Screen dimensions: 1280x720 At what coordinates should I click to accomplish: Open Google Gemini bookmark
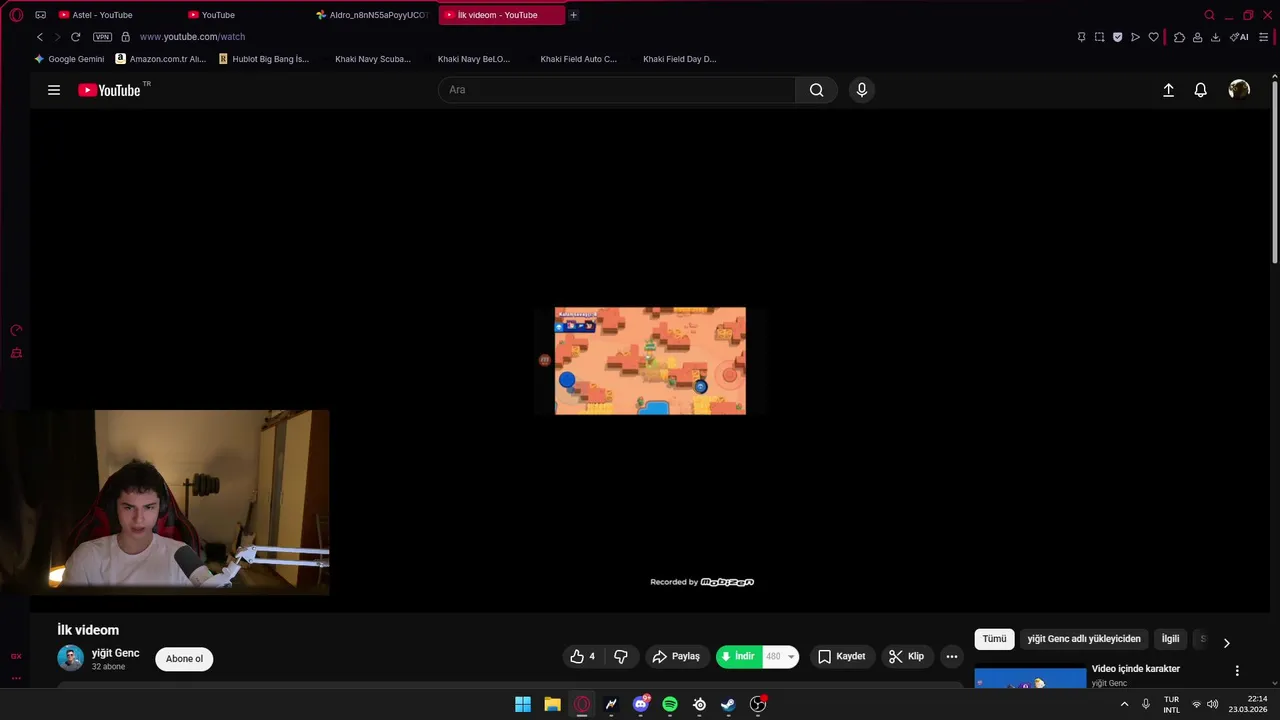[69, 59]
